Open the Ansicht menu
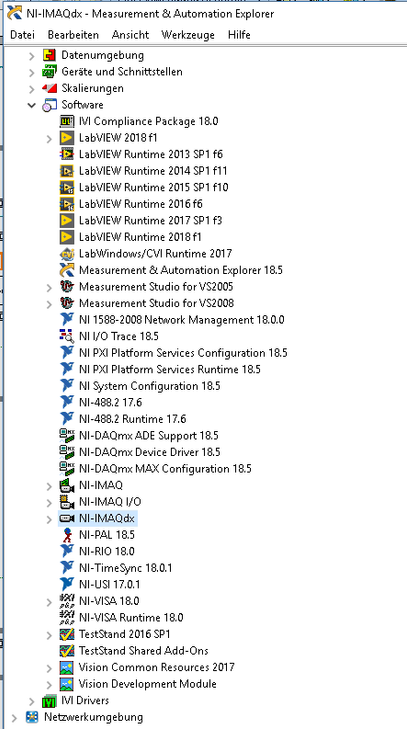 [x=130, y=35]
